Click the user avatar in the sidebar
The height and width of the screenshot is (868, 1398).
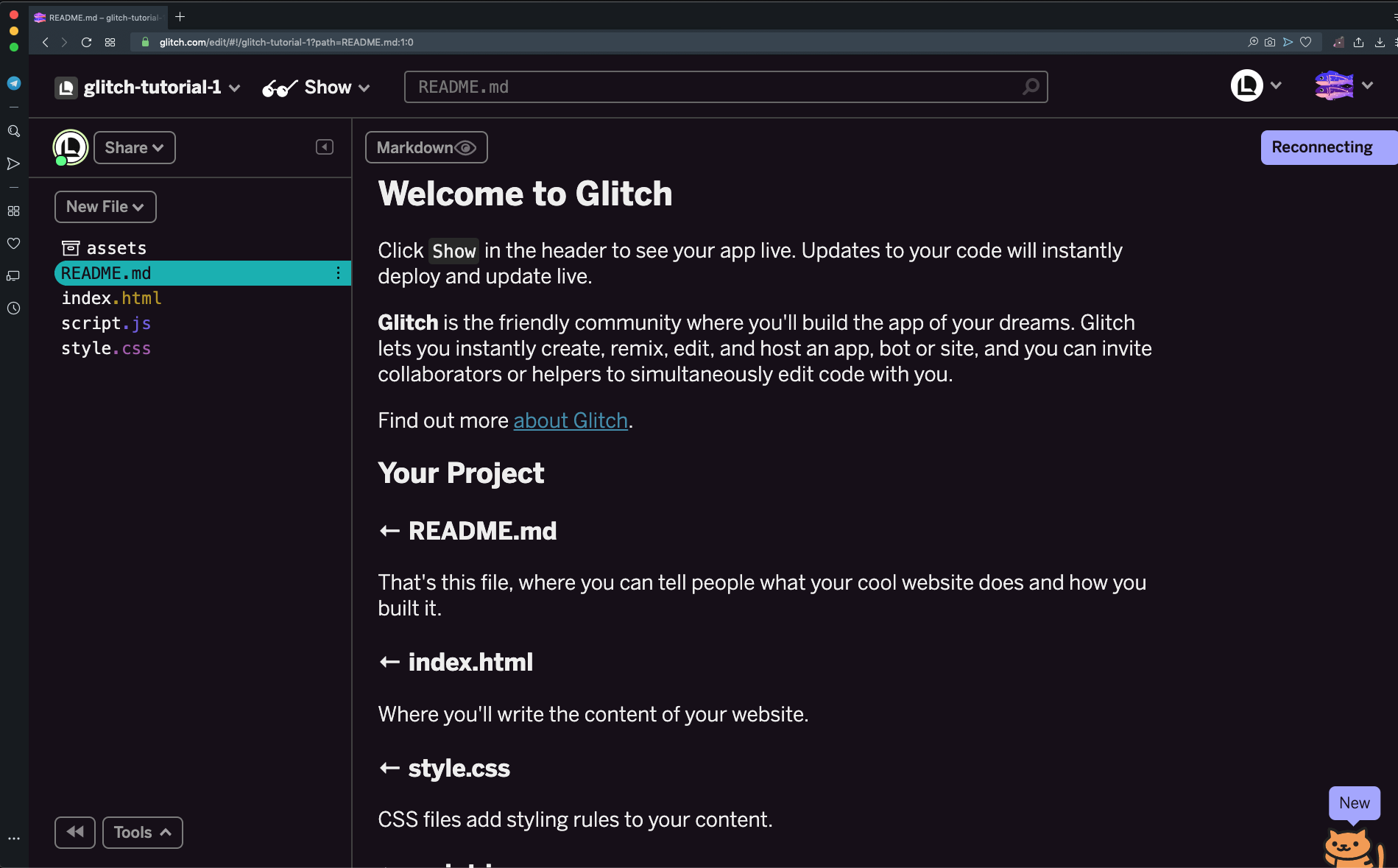click(x=70, y=147)
